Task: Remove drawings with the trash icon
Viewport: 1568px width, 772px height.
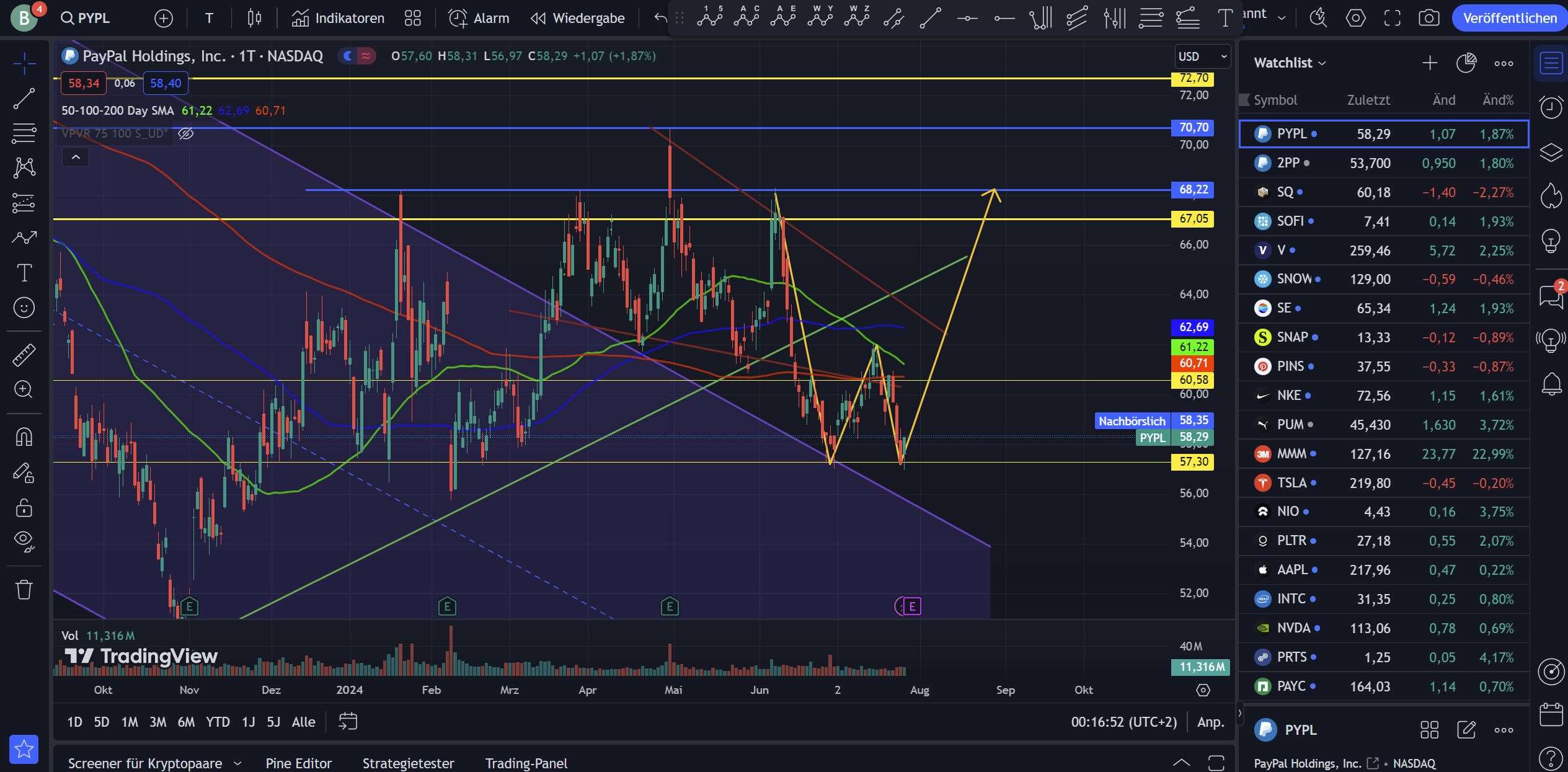Action: coord(24,589)
